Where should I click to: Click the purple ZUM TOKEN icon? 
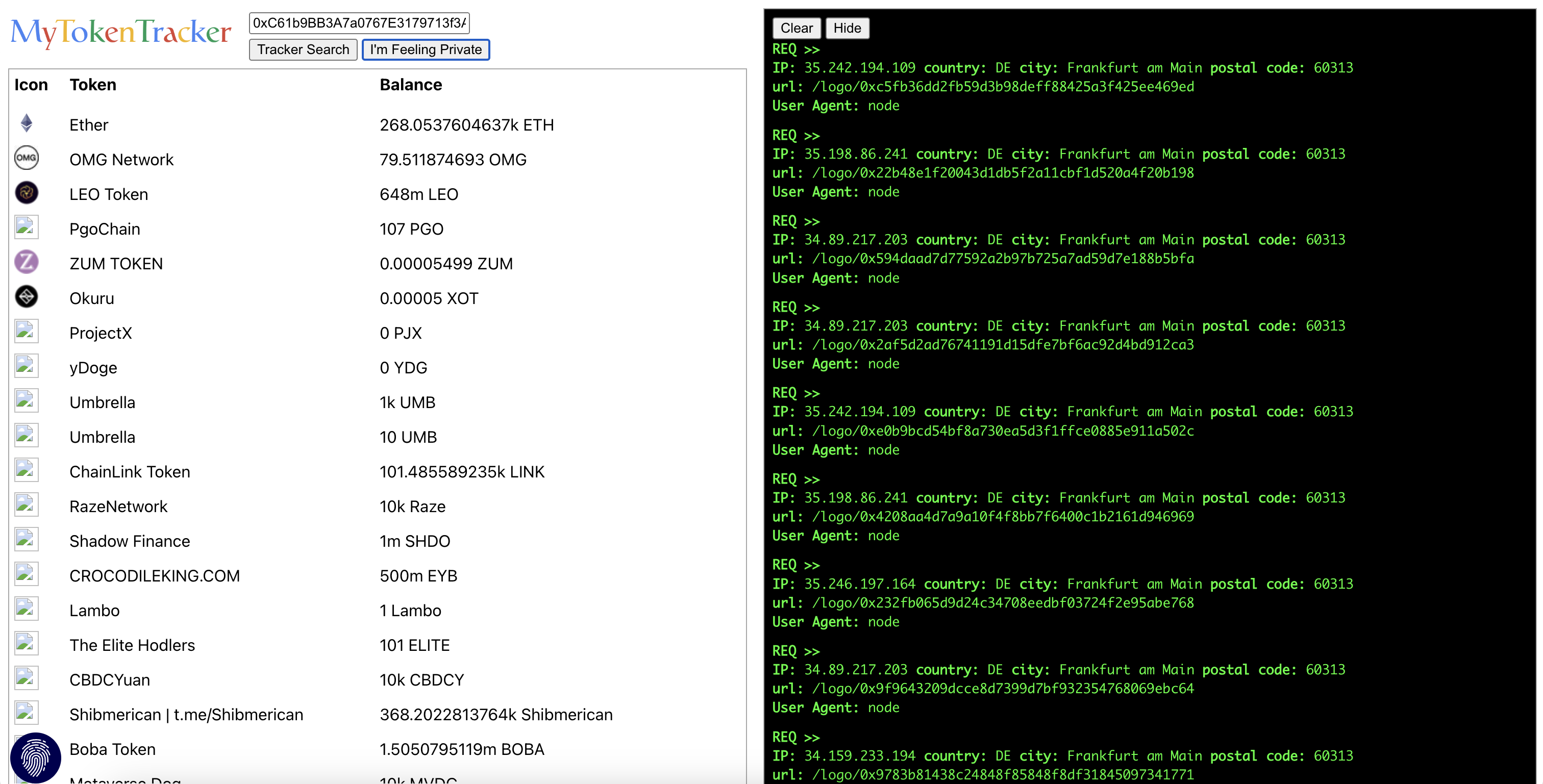pos(27,262)
